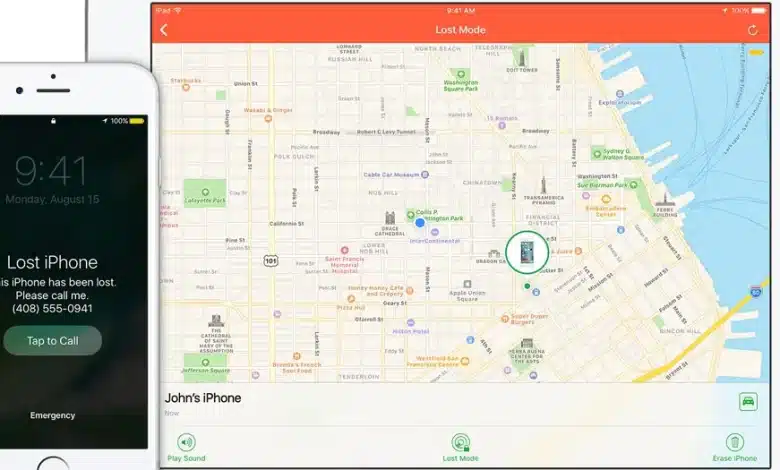Tap the Lost iPhone heading on lock screen
Screen dimensions: 780x470
click(52, 263)
